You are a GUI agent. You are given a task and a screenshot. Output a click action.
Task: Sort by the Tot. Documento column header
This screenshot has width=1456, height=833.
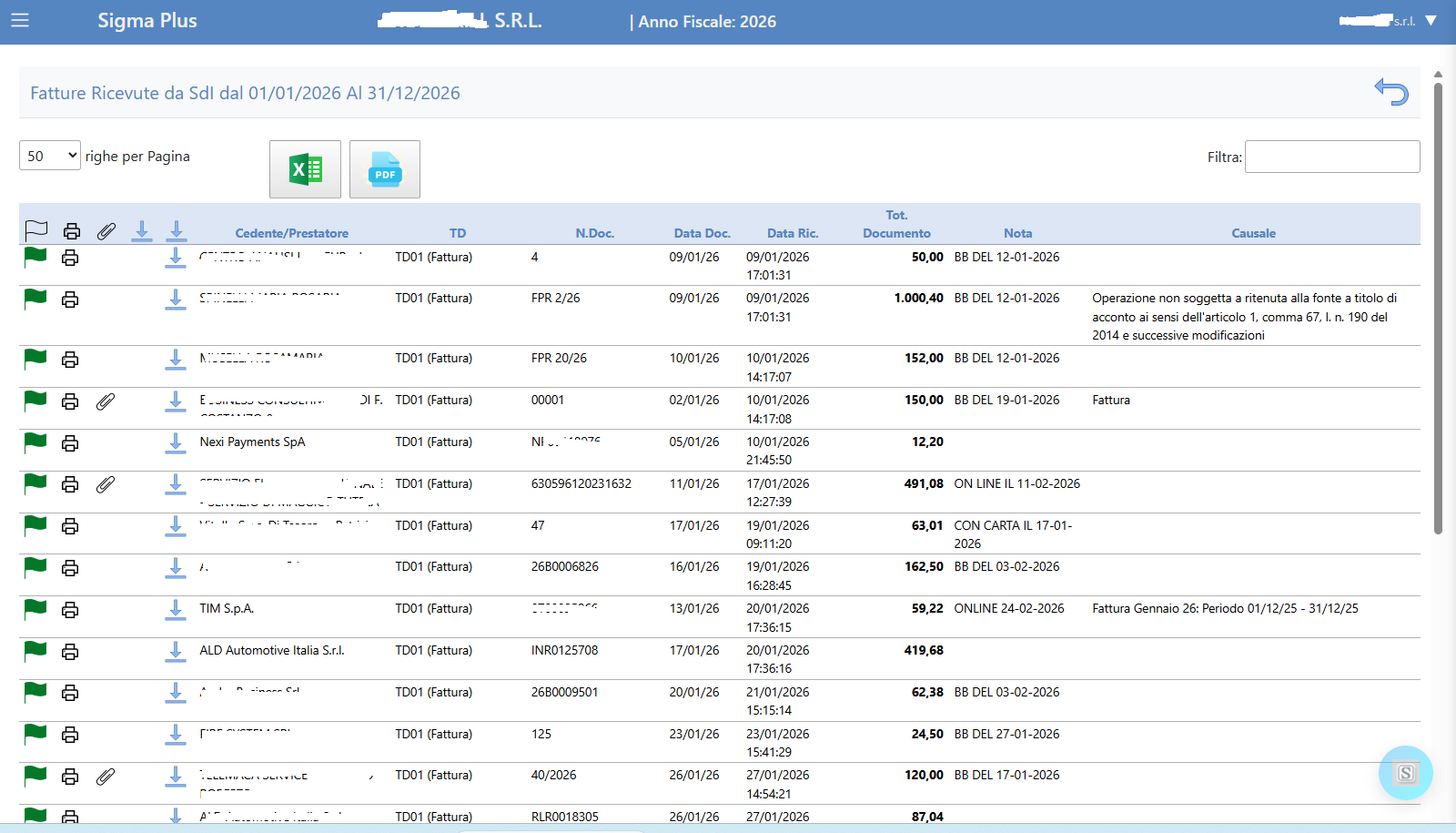point(896,225)
